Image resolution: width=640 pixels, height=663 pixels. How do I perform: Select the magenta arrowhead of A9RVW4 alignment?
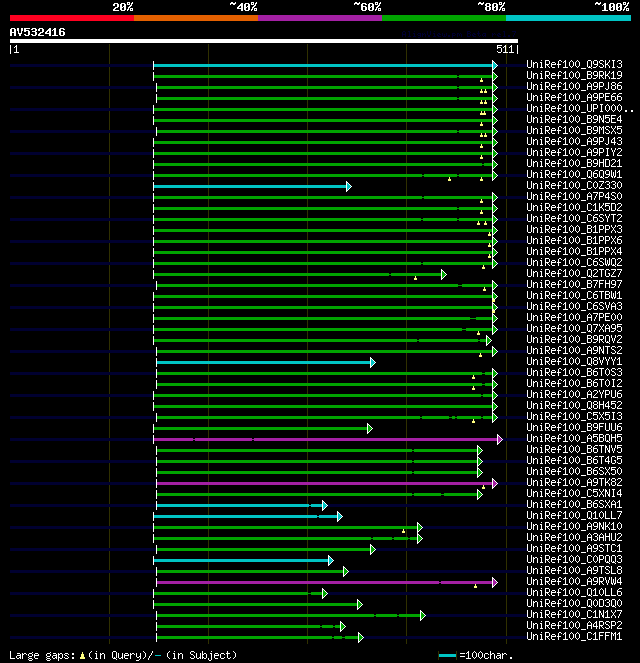click(x=495, y=583)
